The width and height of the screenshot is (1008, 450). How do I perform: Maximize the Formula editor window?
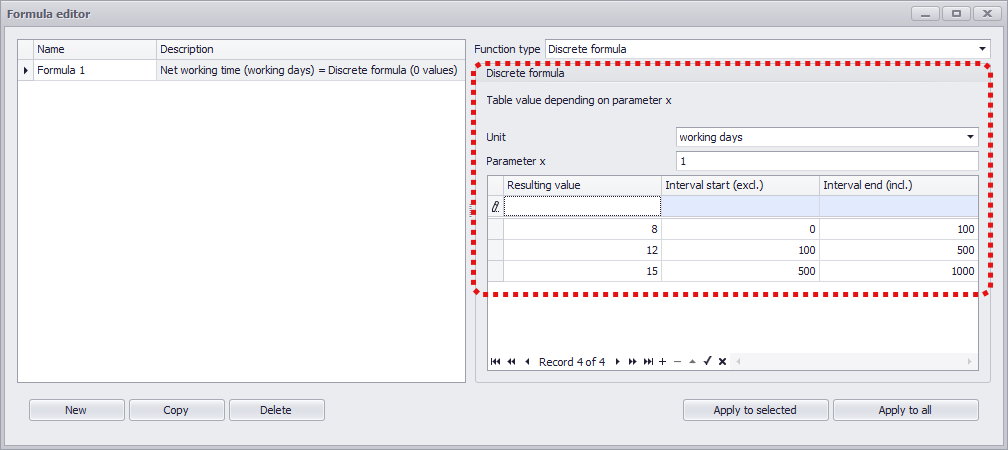(x=957, y=14)
